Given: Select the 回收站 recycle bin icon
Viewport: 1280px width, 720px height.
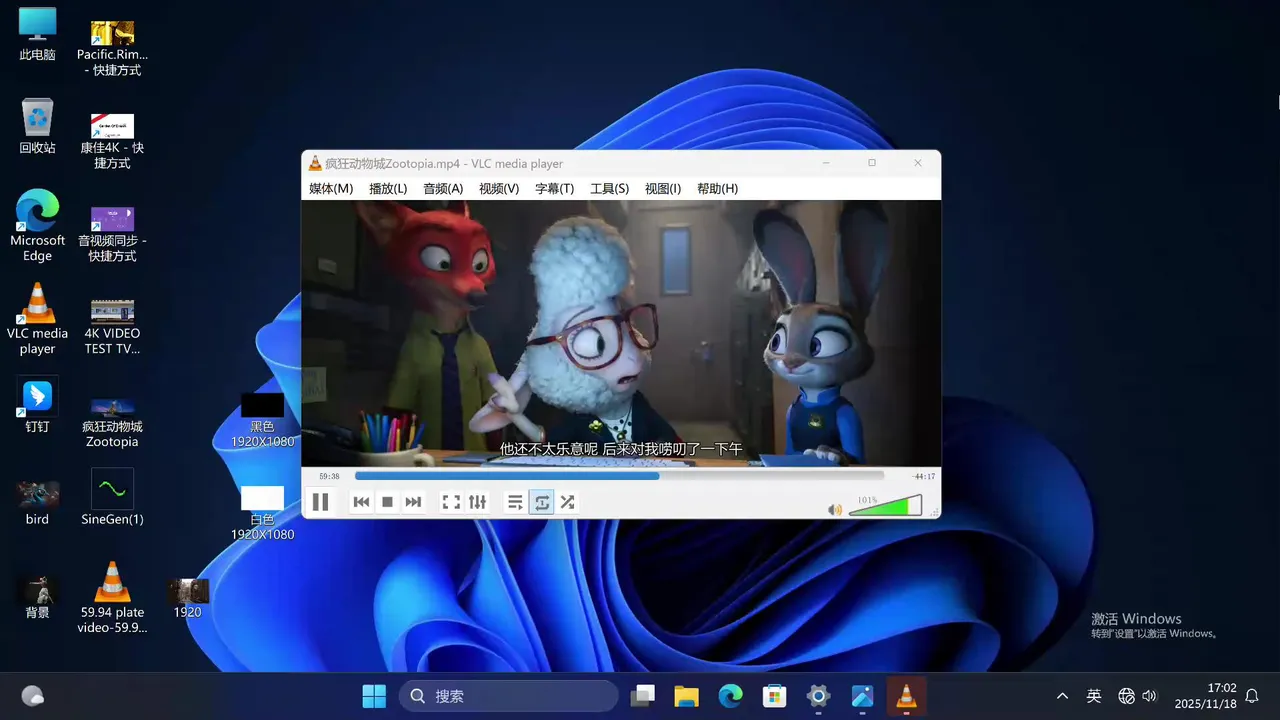Looking at the screenshot, I should point(37,126).
